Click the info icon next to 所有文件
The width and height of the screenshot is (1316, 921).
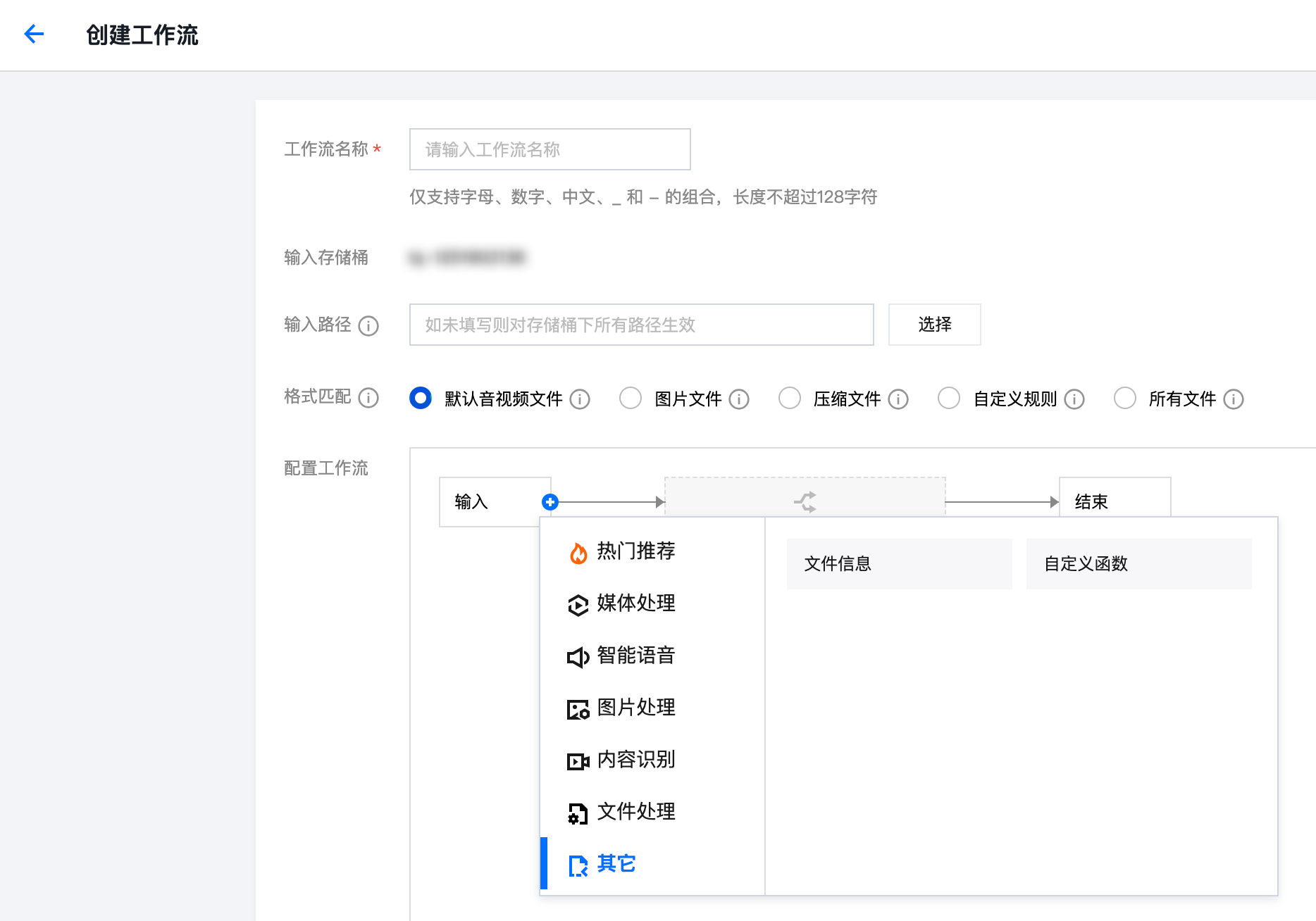pyautogui.click(x=1234, y=399)
